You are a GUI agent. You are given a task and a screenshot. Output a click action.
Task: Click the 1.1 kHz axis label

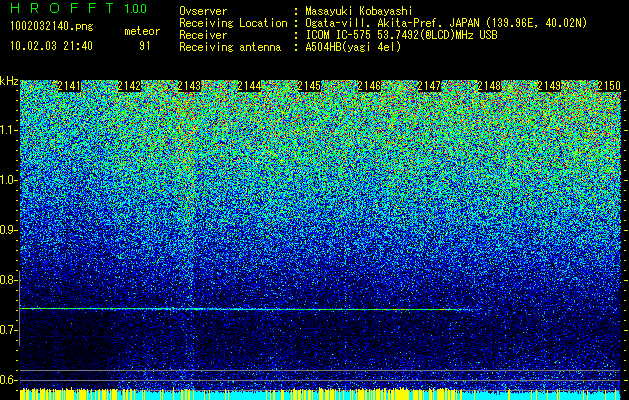[x=7, y=130]
